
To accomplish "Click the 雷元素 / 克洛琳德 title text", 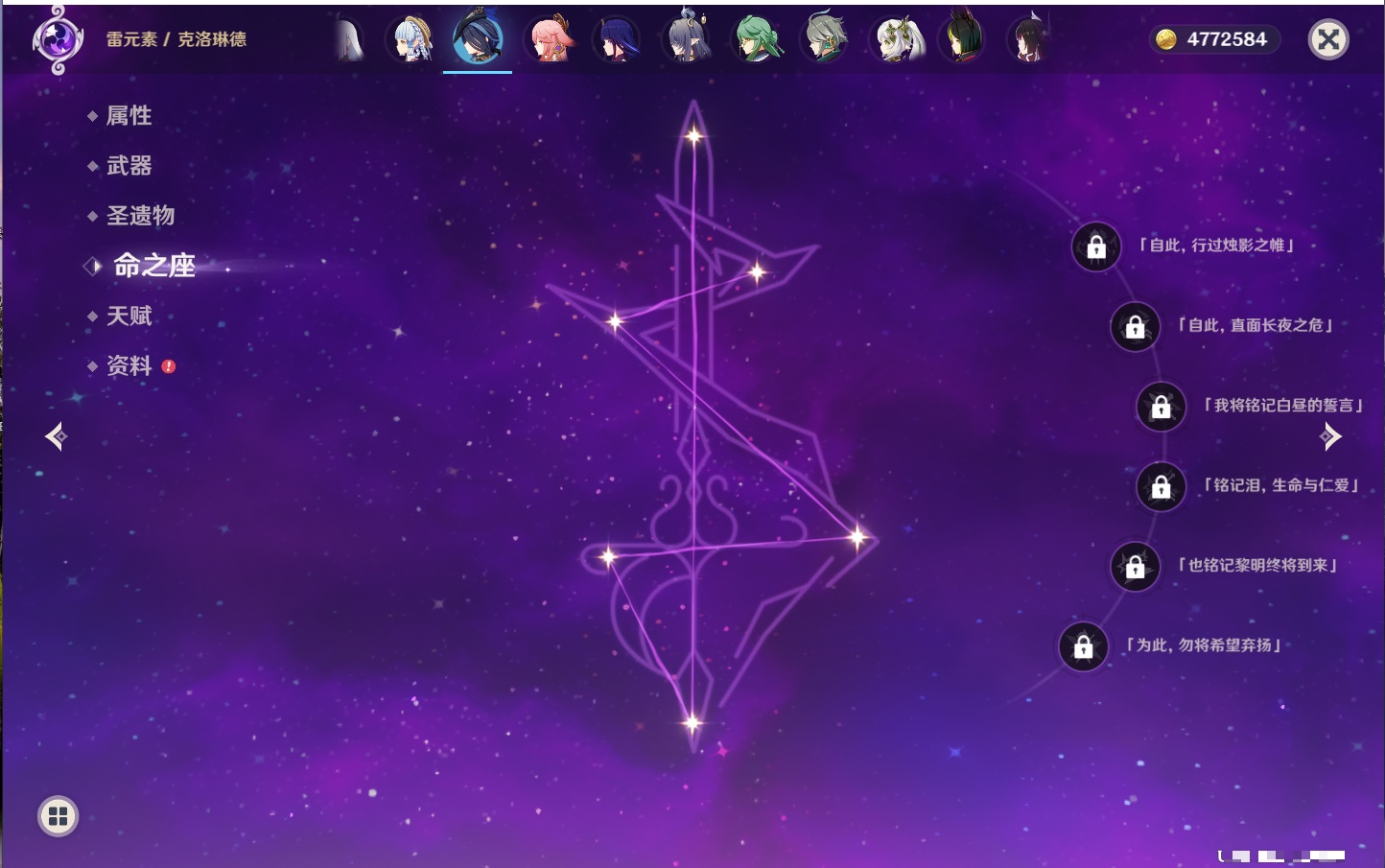I will (x=176, y=39).
